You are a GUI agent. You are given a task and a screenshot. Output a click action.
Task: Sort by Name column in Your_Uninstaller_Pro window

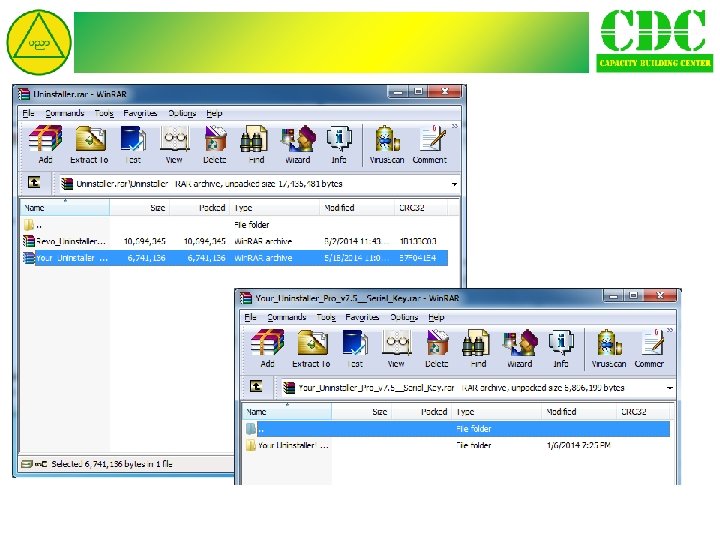click(x=287, y=411)
